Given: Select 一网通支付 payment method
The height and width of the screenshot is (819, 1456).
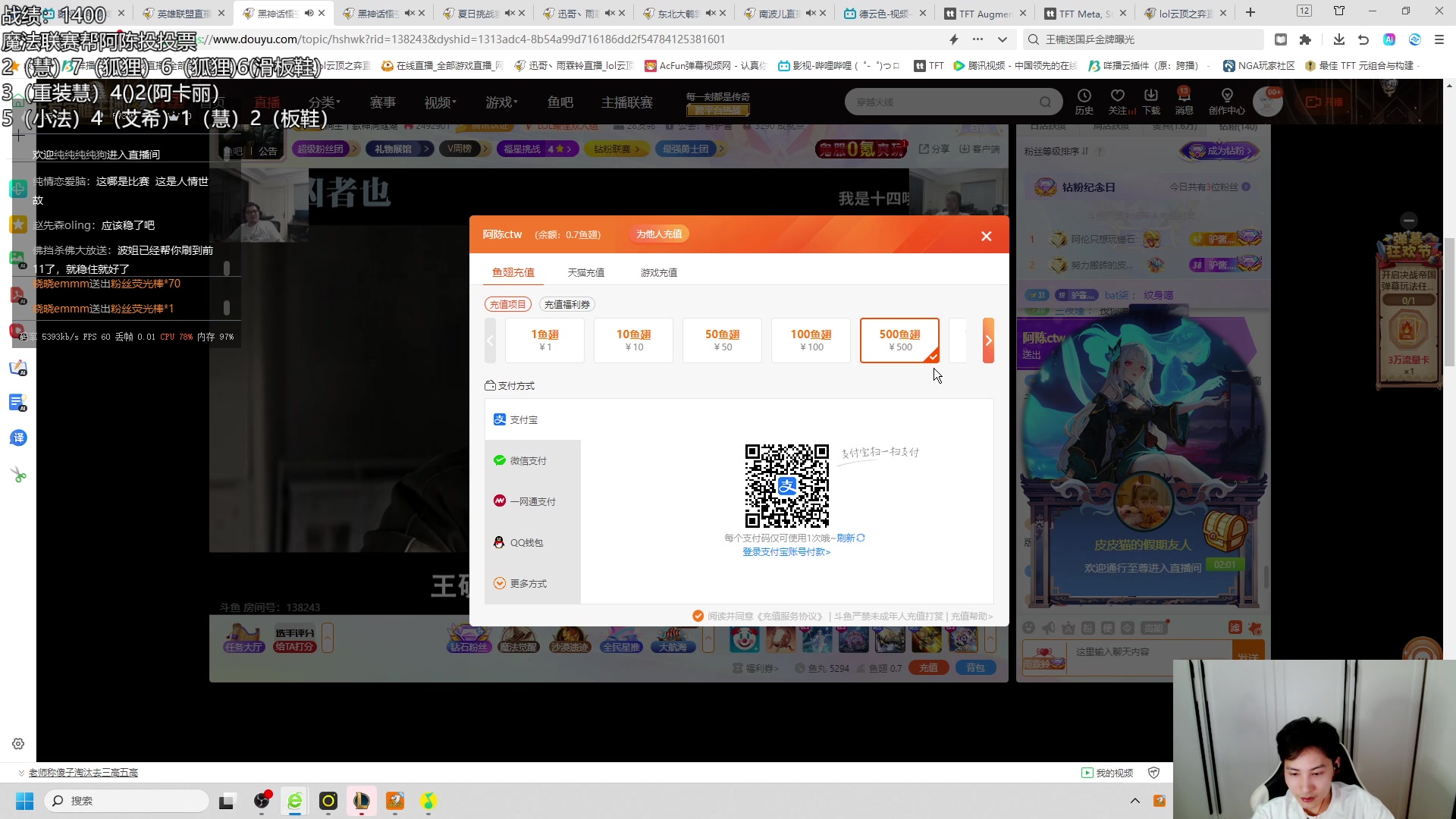Looking at the screenshot, I should pos(532,501).
